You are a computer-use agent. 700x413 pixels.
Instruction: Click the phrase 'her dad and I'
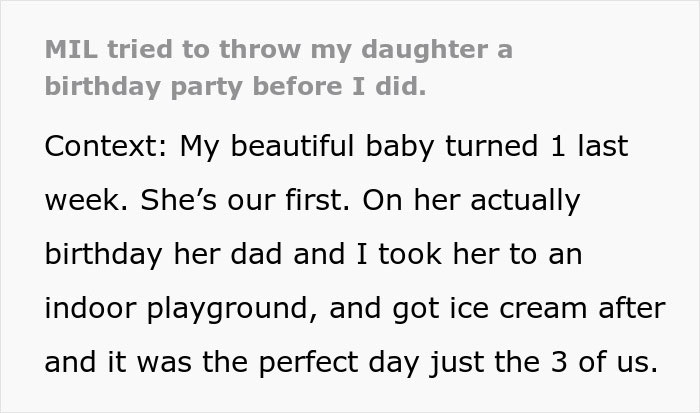point(265,254)
